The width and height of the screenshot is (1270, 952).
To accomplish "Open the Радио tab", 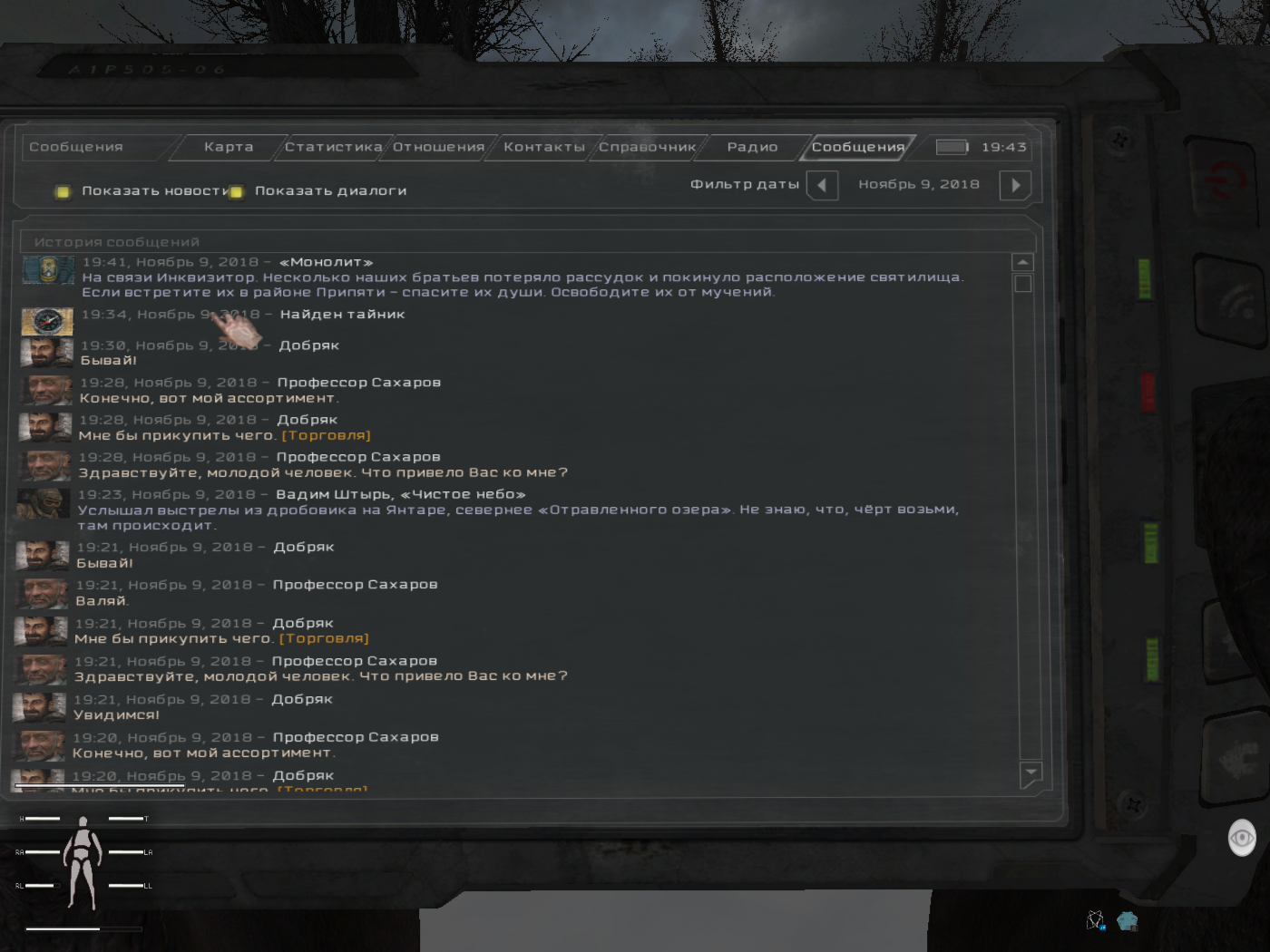I will tap(752, 147).
